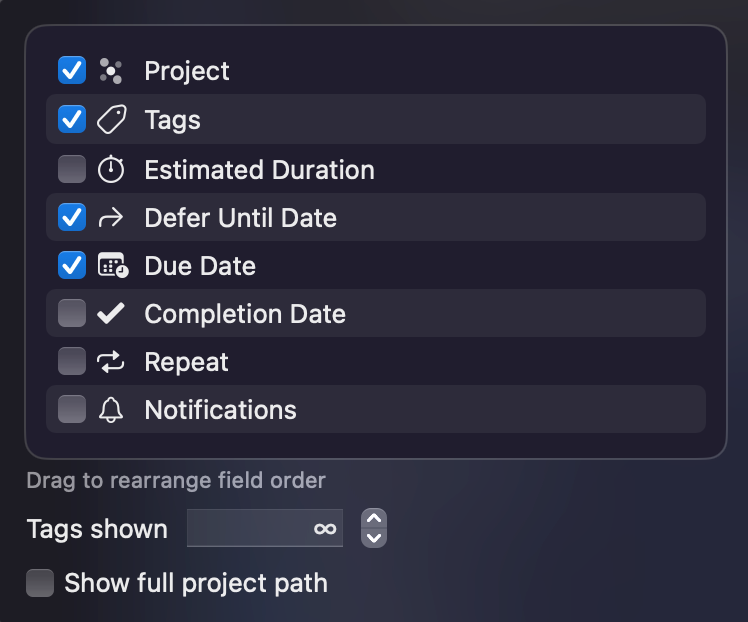This screenshot has height=622, width=748.
Task: Turn on the Notifications checkbox
Action: point(72,409)
